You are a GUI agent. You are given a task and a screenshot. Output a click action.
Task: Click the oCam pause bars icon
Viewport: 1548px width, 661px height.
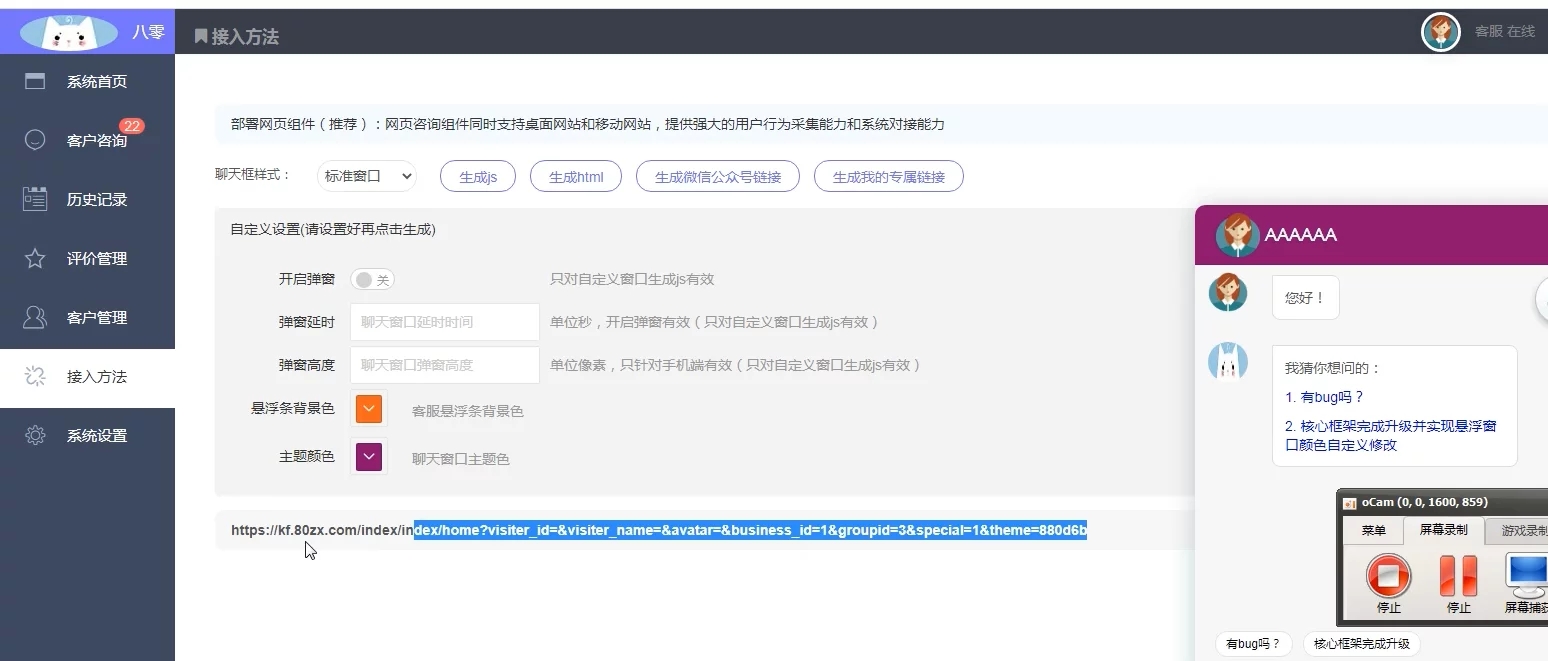pyautogui.click(x=1457, y=575)
